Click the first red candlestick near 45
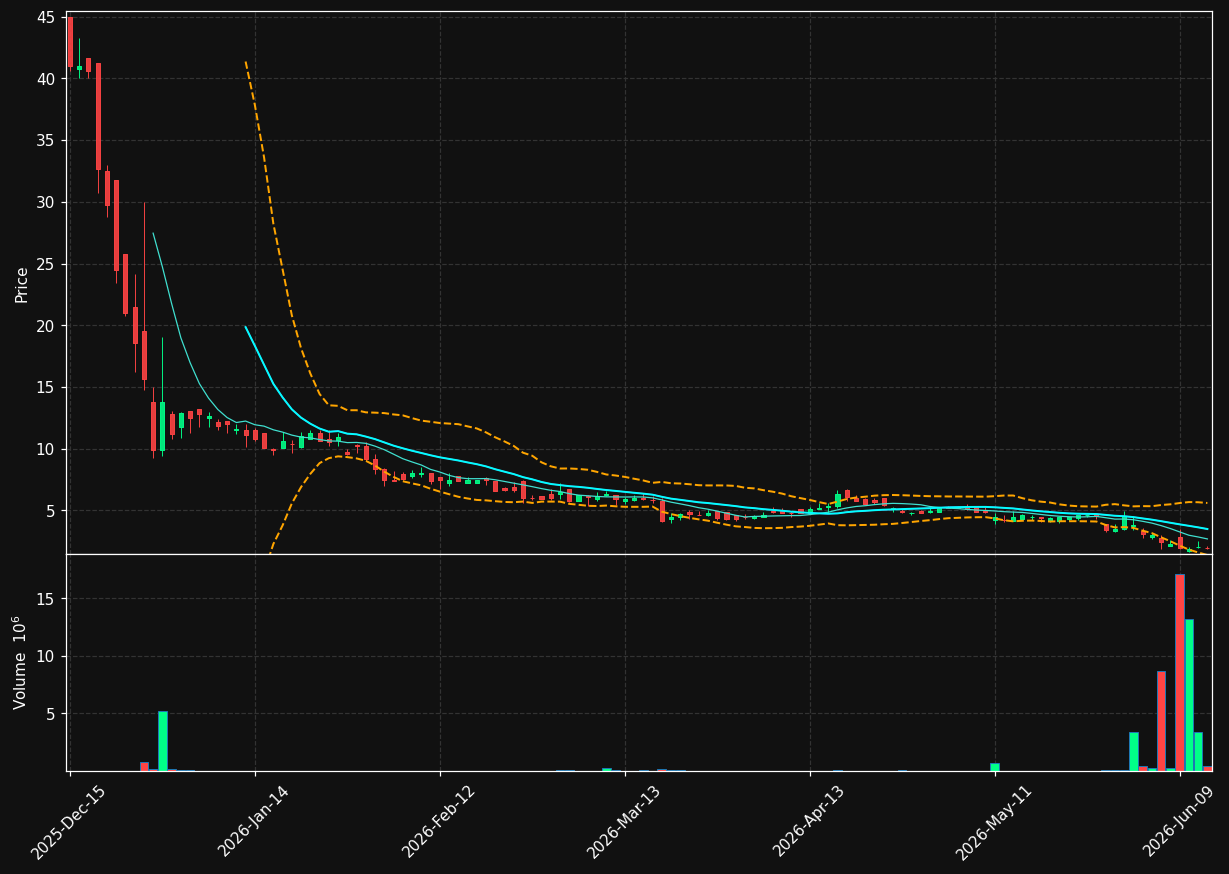This screenshot has height=874, width=1229. point(70,42)
